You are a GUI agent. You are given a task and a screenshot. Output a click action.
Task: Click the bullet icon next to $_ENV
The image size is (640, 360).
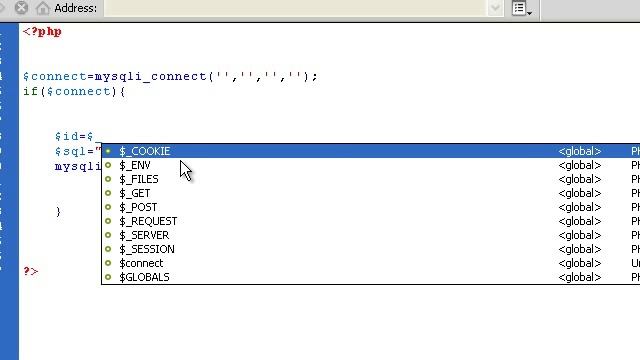point(108,165)
